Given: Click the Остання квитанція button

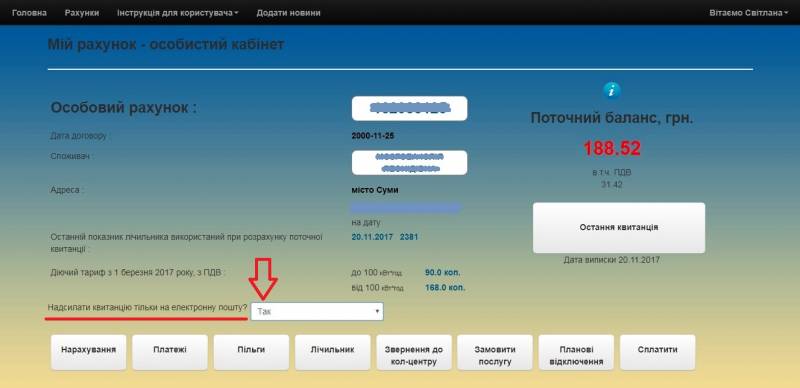Looking at the screenshot, I should (x=619, y=228).
